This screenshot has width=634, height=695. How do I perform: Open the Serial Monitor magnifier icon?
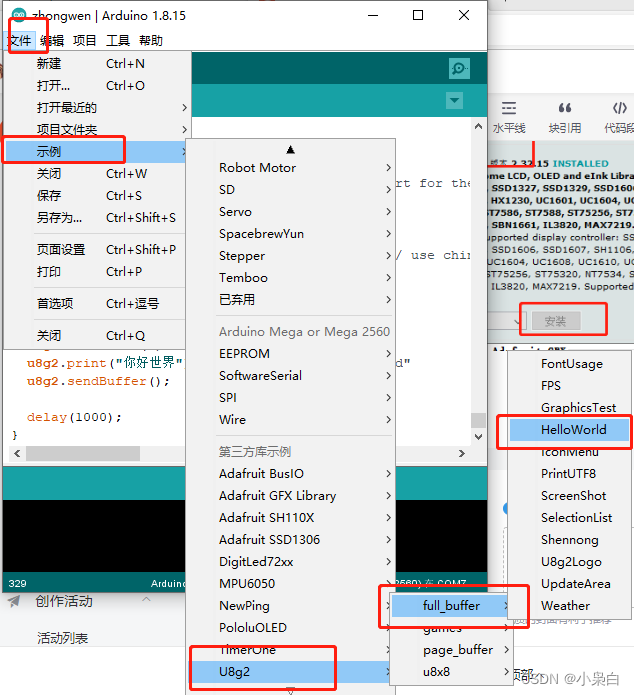click(459, 68)
